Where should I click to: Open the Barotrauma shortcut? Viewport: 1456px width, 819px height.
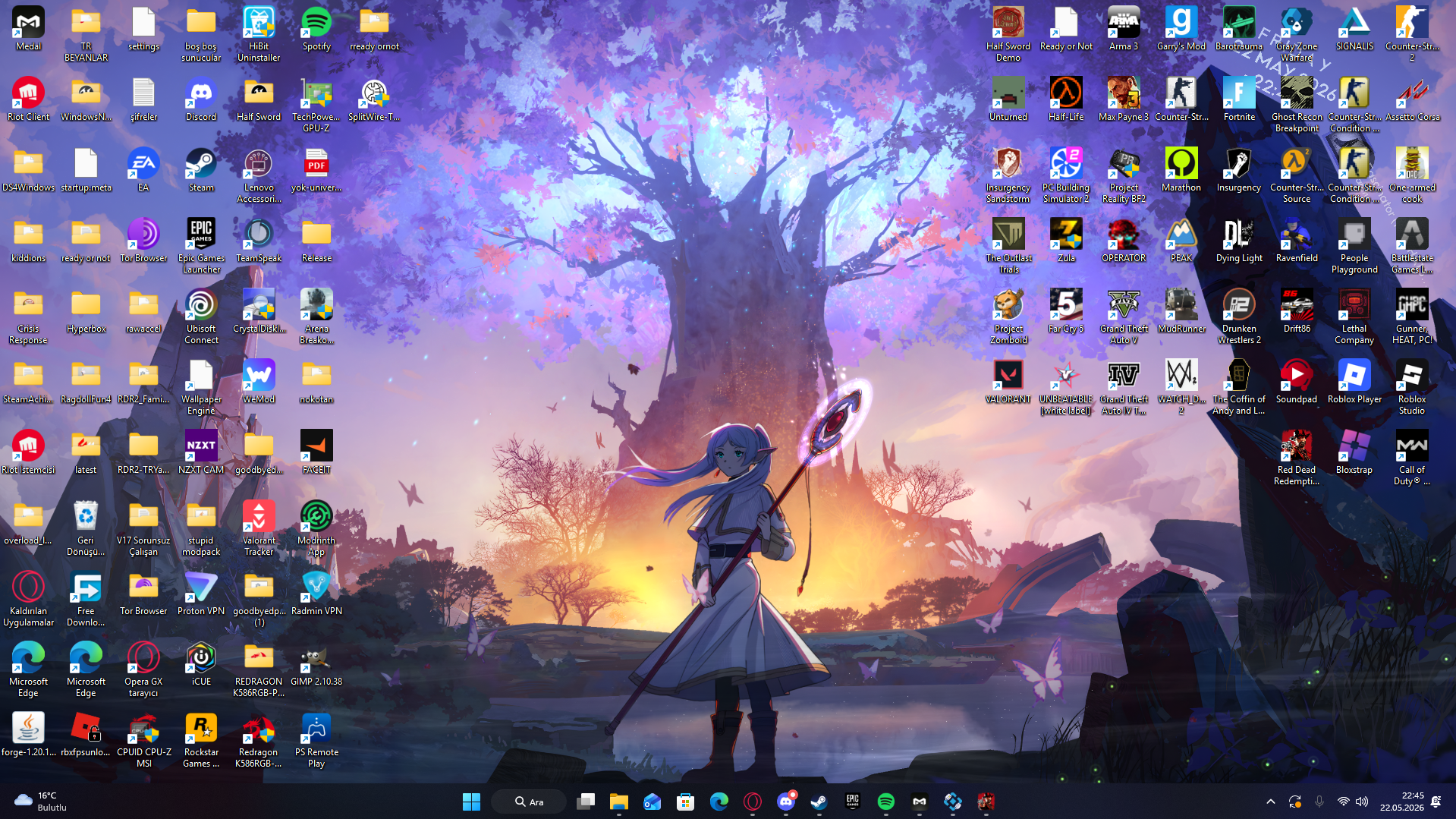(1239, 29)
